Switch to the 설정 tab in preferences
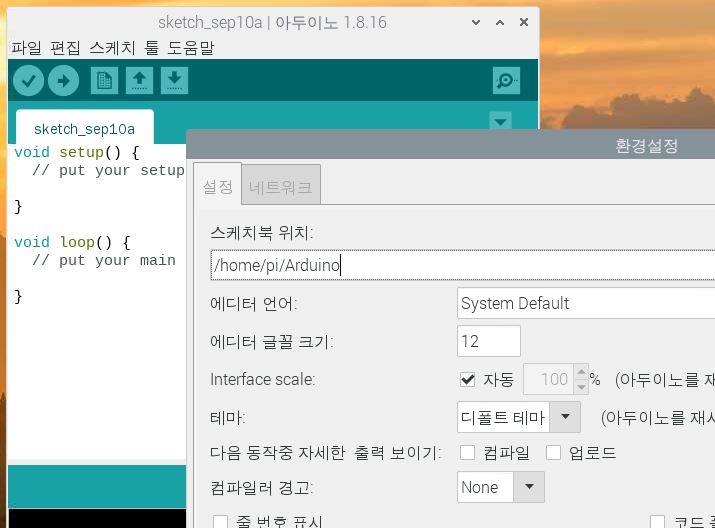715x528 pixels. (218, 186)
